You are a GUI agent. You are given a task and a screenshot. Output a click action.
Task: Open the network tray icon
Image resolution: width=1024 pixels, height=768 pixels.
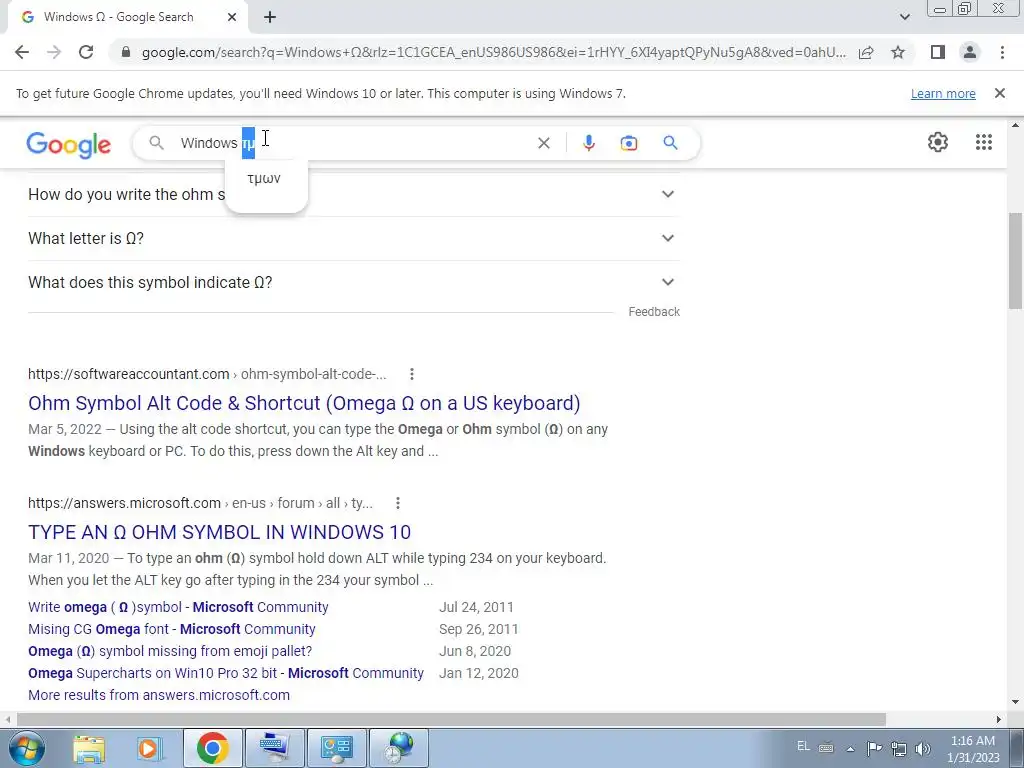(899, 748)
